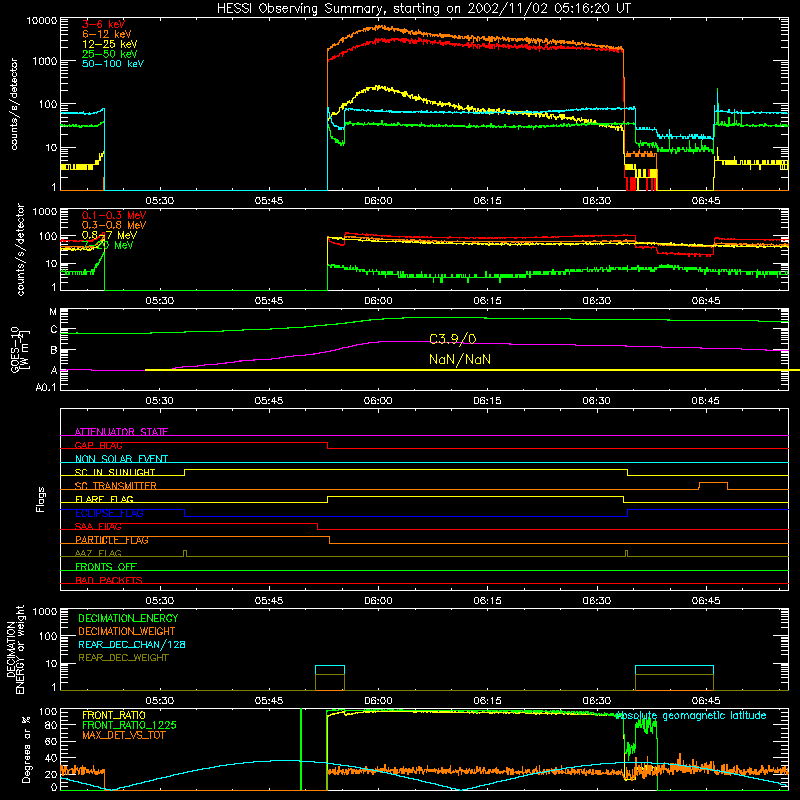Image resolution: width=800 pixels, height=800 pixels.
Task: Click the 06:00 time label under keV panel
Action: (x=378, y=201)
